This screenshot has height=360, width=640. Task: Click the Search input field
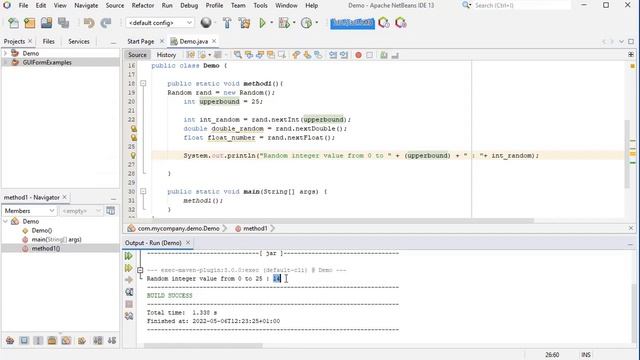point(522,5)
